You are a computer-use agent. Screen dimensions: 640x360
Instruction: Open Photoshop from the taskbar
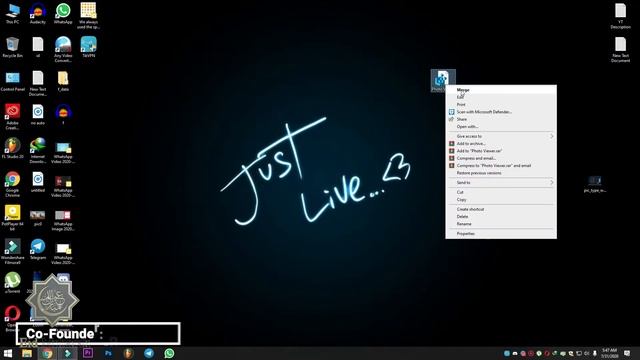pyautogui.click(x=108, y=353)
